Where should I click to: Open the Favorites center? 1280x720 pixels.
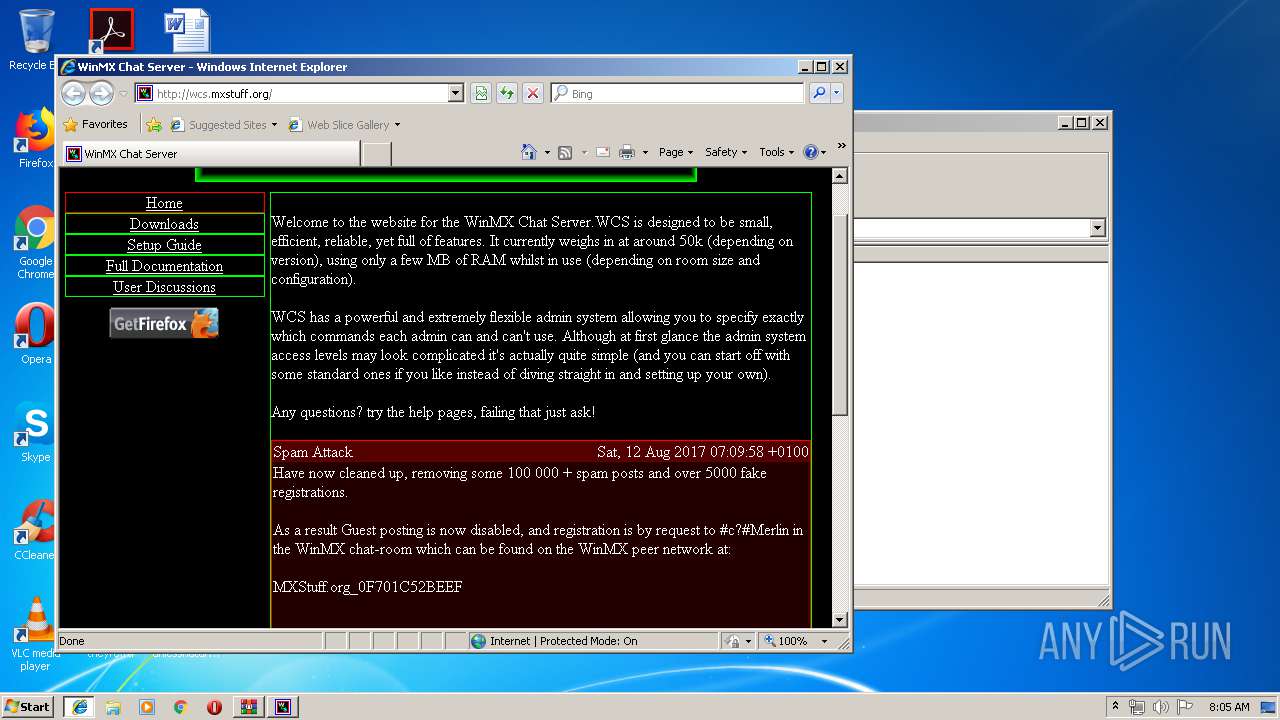click(x=95, y=124)
